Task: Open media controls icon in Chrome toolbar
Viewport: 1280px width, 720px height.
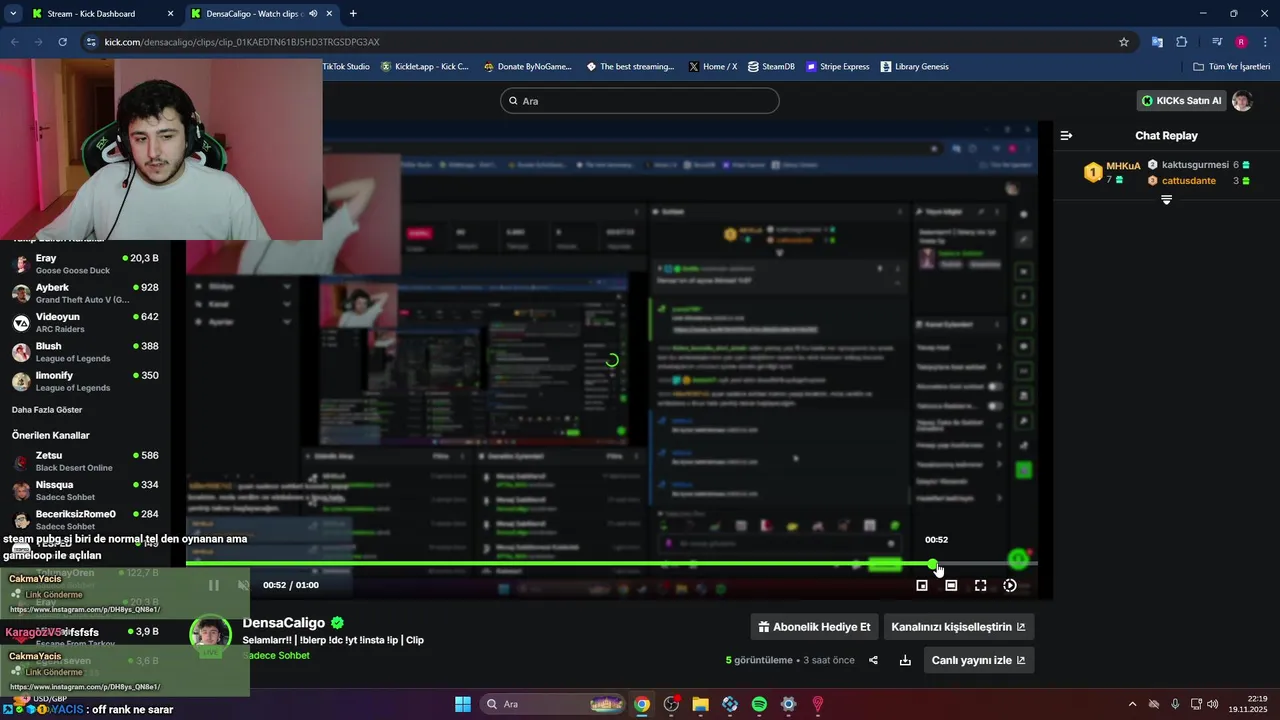Action: point(1217,42)
